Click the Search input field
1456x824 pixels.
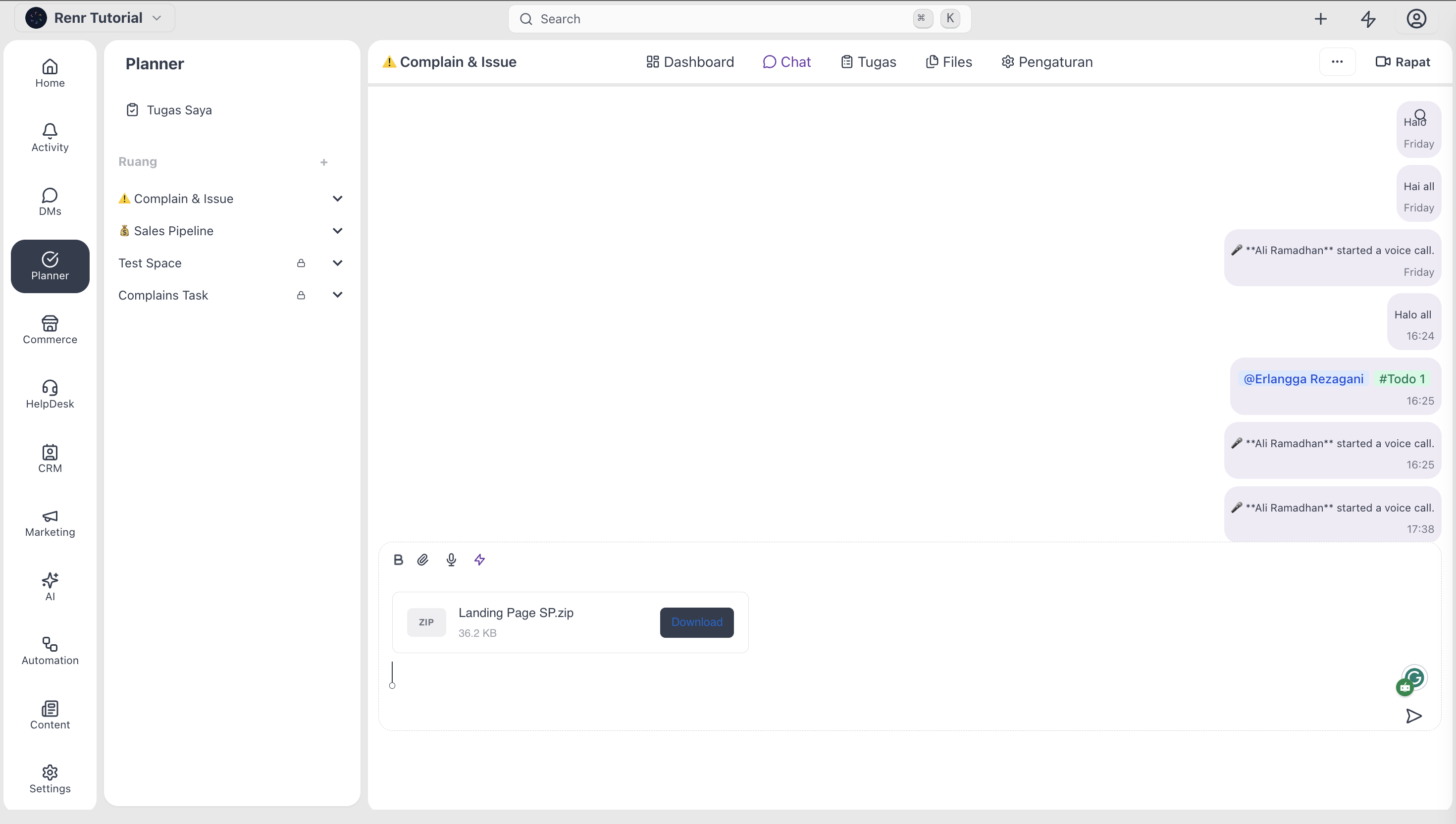pyautogui.click(x=739, y=19)
